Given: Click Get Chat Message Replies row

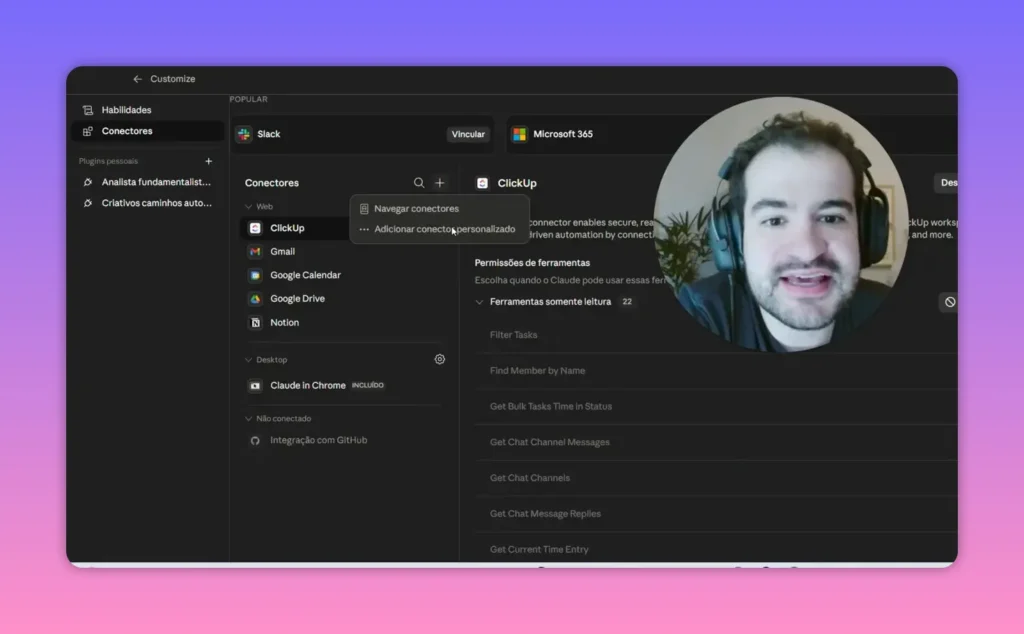Looking at the screenshot, I should click(716, 514).
